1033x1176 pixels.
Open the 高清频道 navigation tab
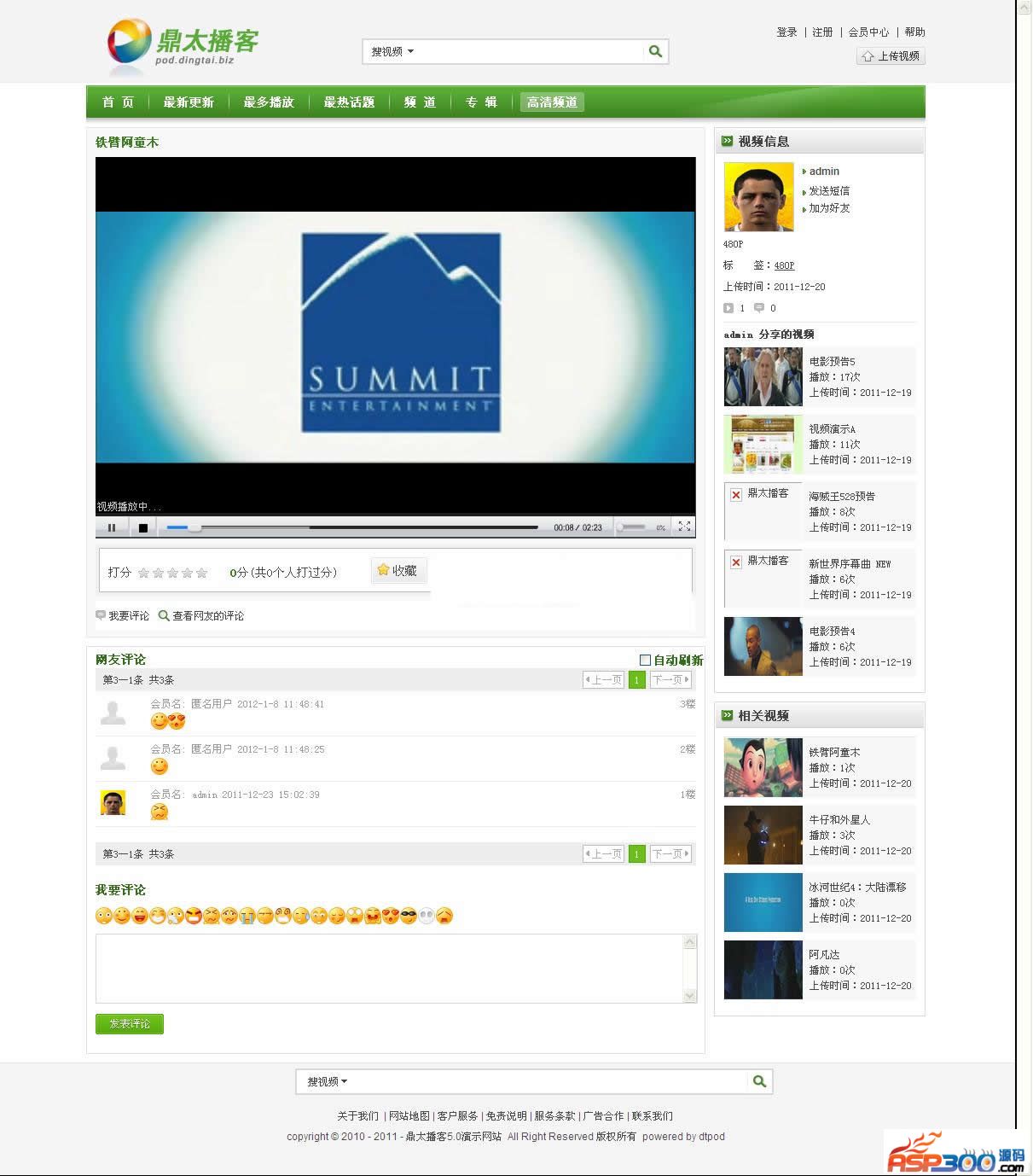552,102
